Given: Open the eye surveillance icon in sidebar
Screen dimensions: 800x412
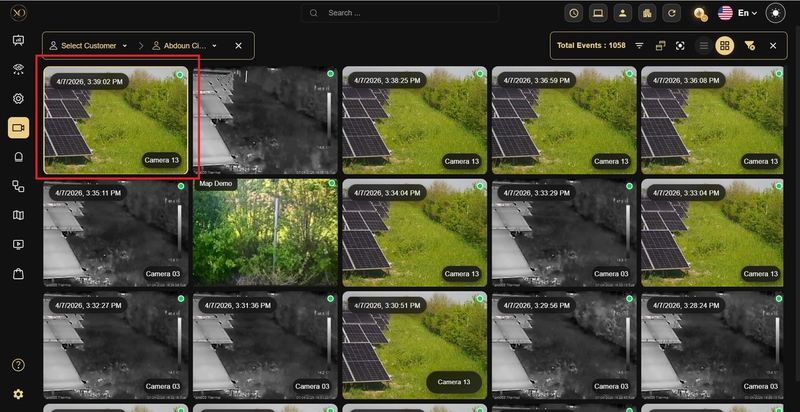Looking at the screenshot, I should (18, 70).
